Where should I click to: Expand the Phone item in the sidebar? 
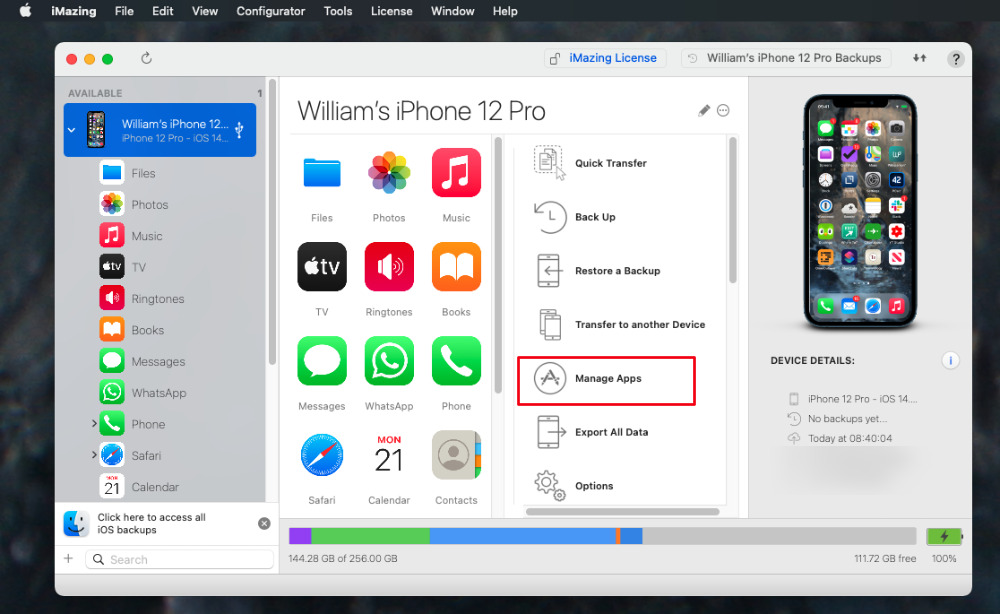[94, 423]
